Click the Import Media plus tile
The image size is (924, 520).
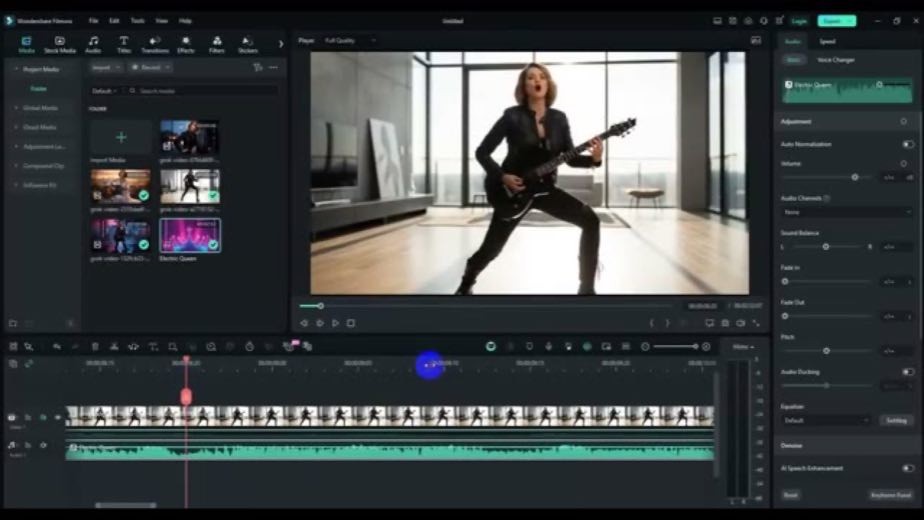click(121, 137)
